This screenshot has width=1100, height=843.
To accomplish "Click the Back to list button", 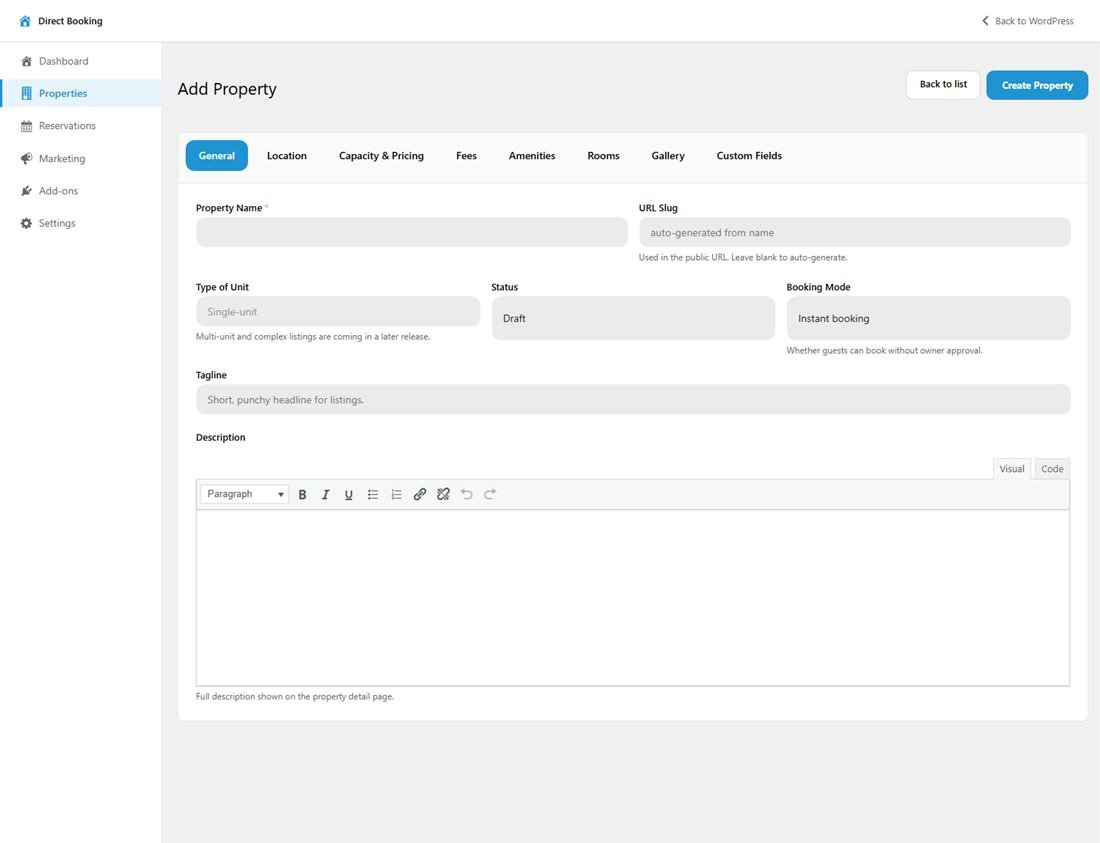I will [x=943, y=84].
